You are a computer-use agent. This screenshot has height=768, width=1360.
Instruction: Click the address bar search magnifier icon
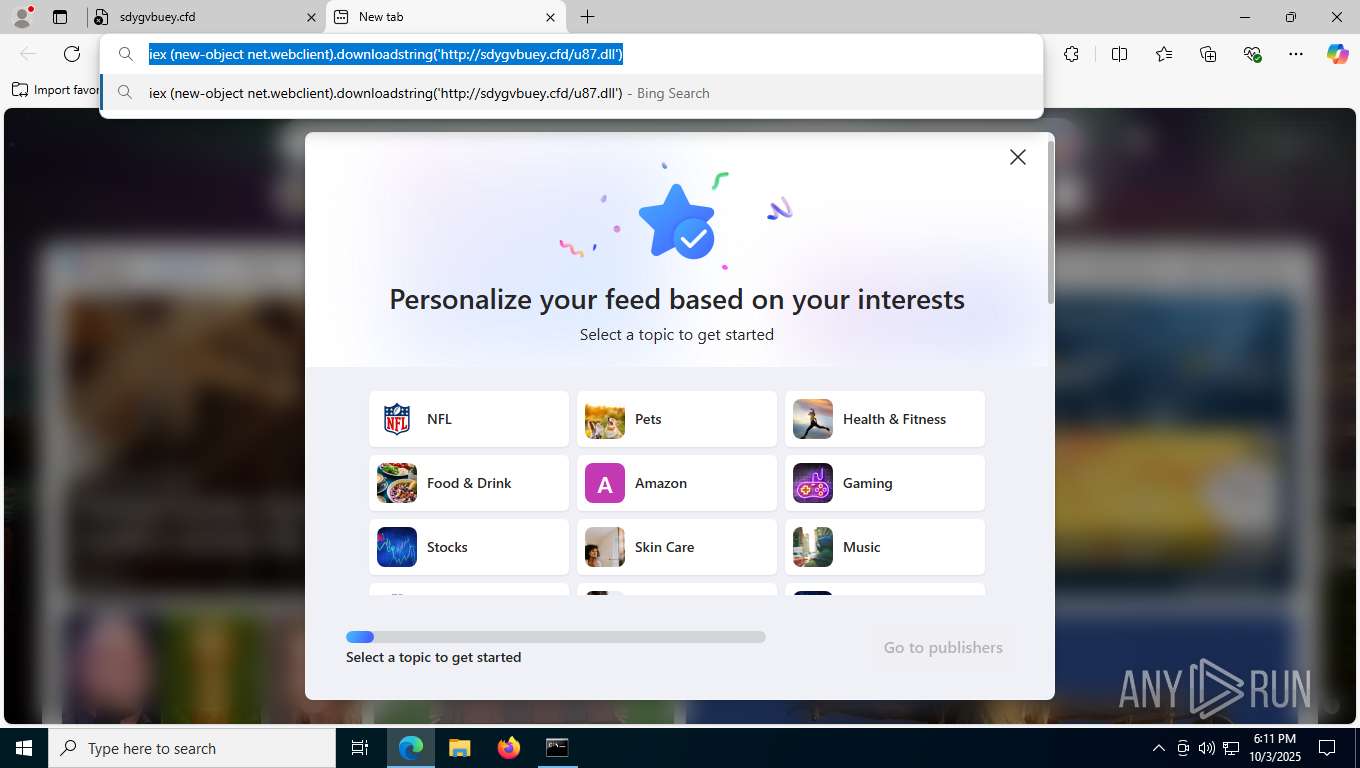point(126,54)
